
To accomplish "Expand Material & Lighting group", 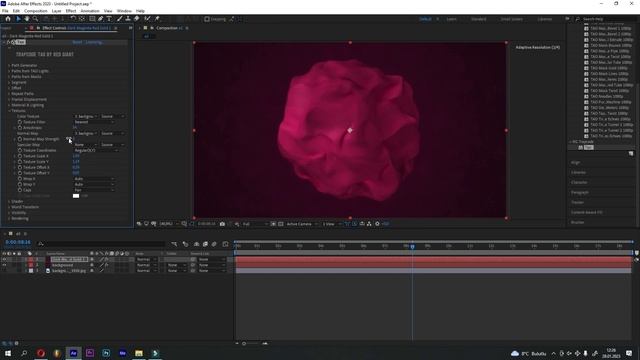I will [x=9, y=105].
